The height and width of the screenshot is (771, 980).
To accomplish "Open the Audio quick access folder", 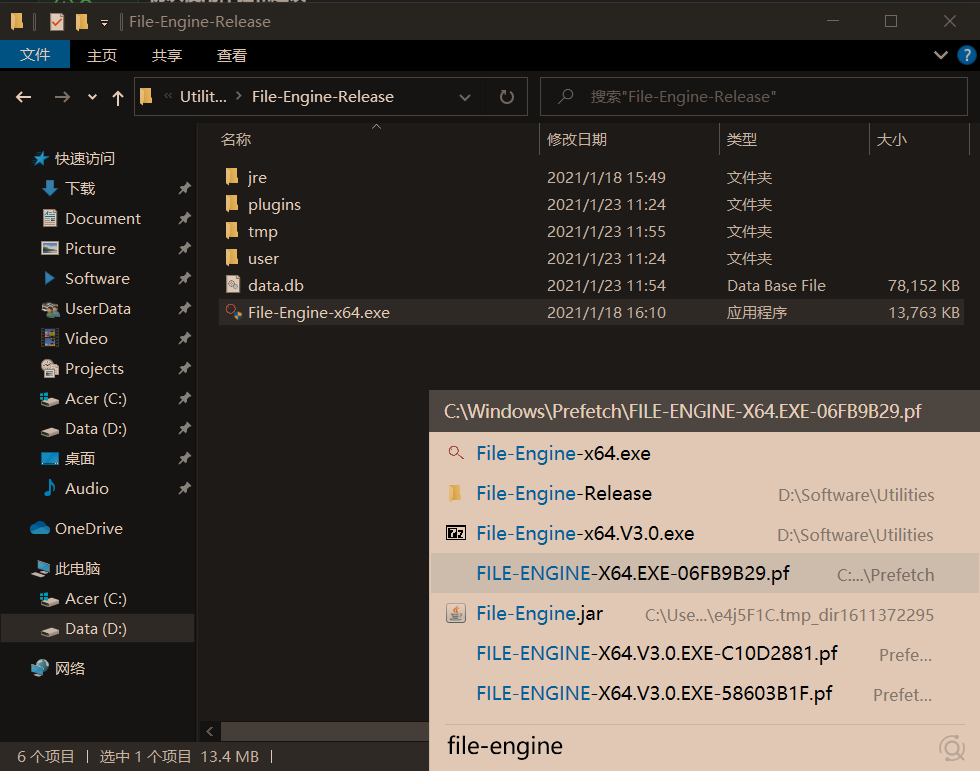I will (x=86, y=489).
